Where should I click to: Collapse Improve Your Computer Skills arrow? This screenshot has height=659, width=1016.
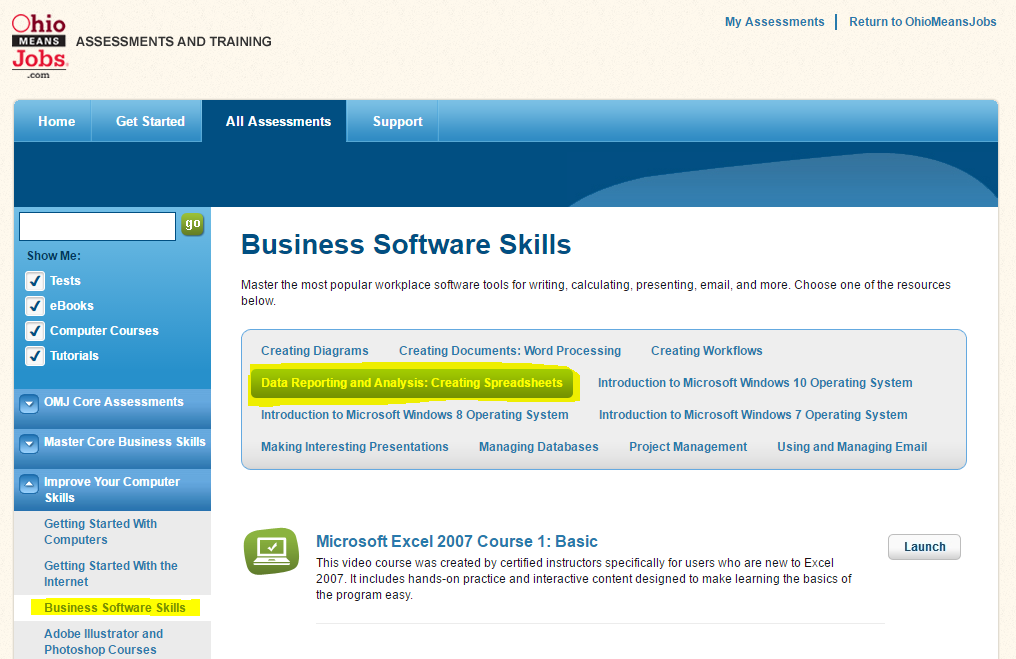[29, 484]
